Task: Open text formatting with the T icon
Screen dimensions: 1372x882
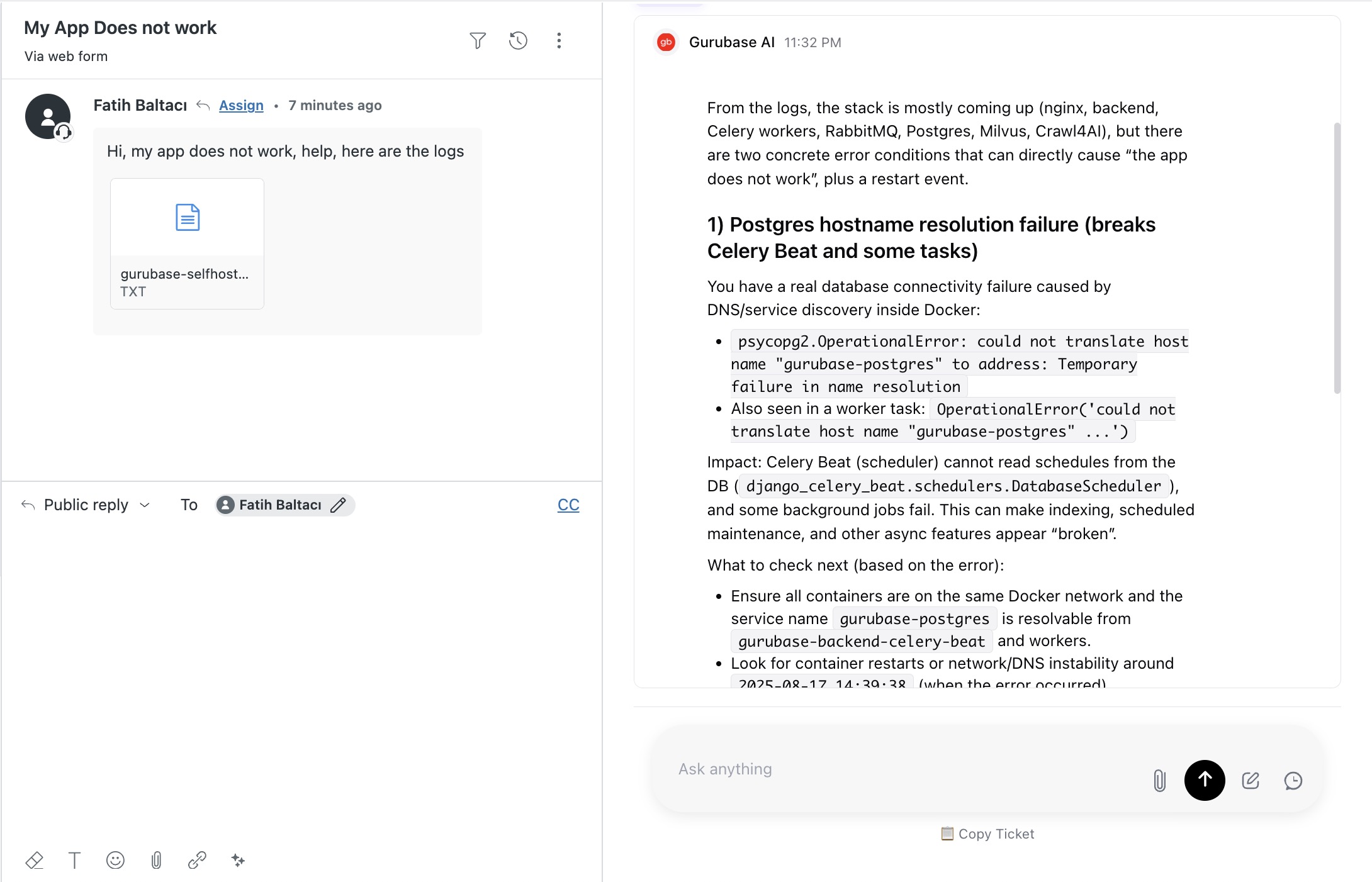Action: 75,860
